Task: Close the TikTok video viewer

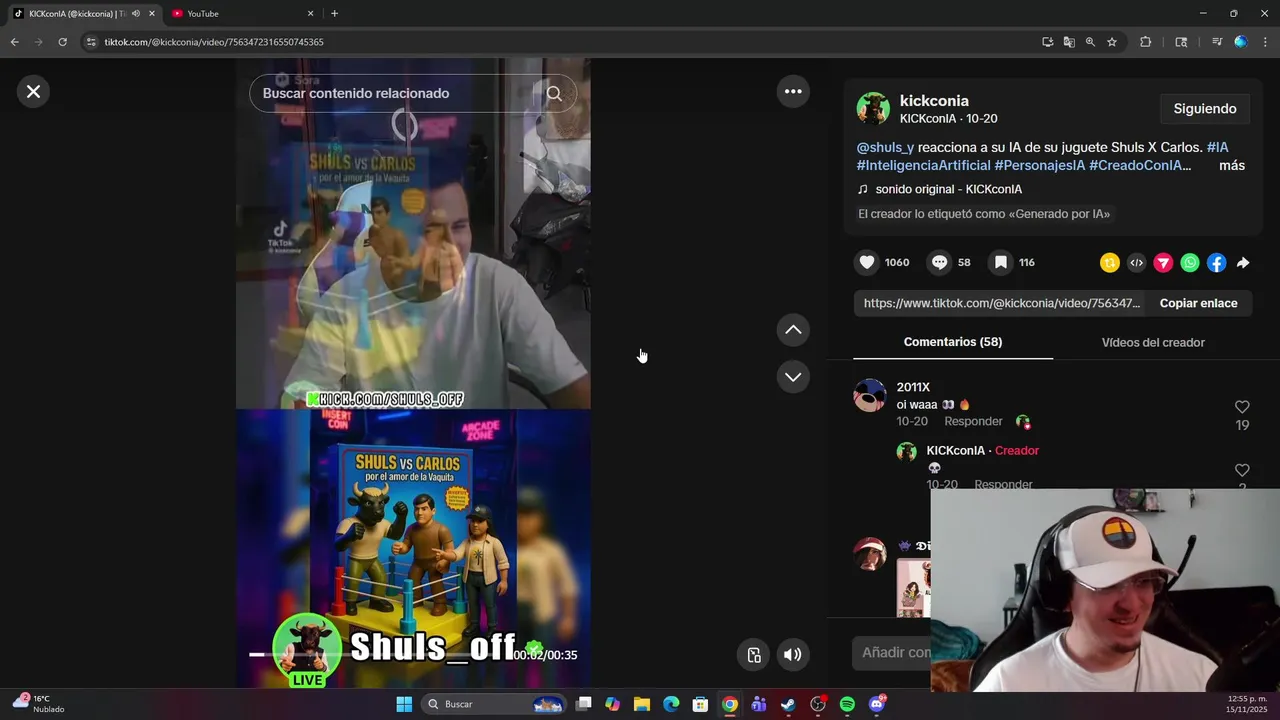Action: [x=33, y=92]
